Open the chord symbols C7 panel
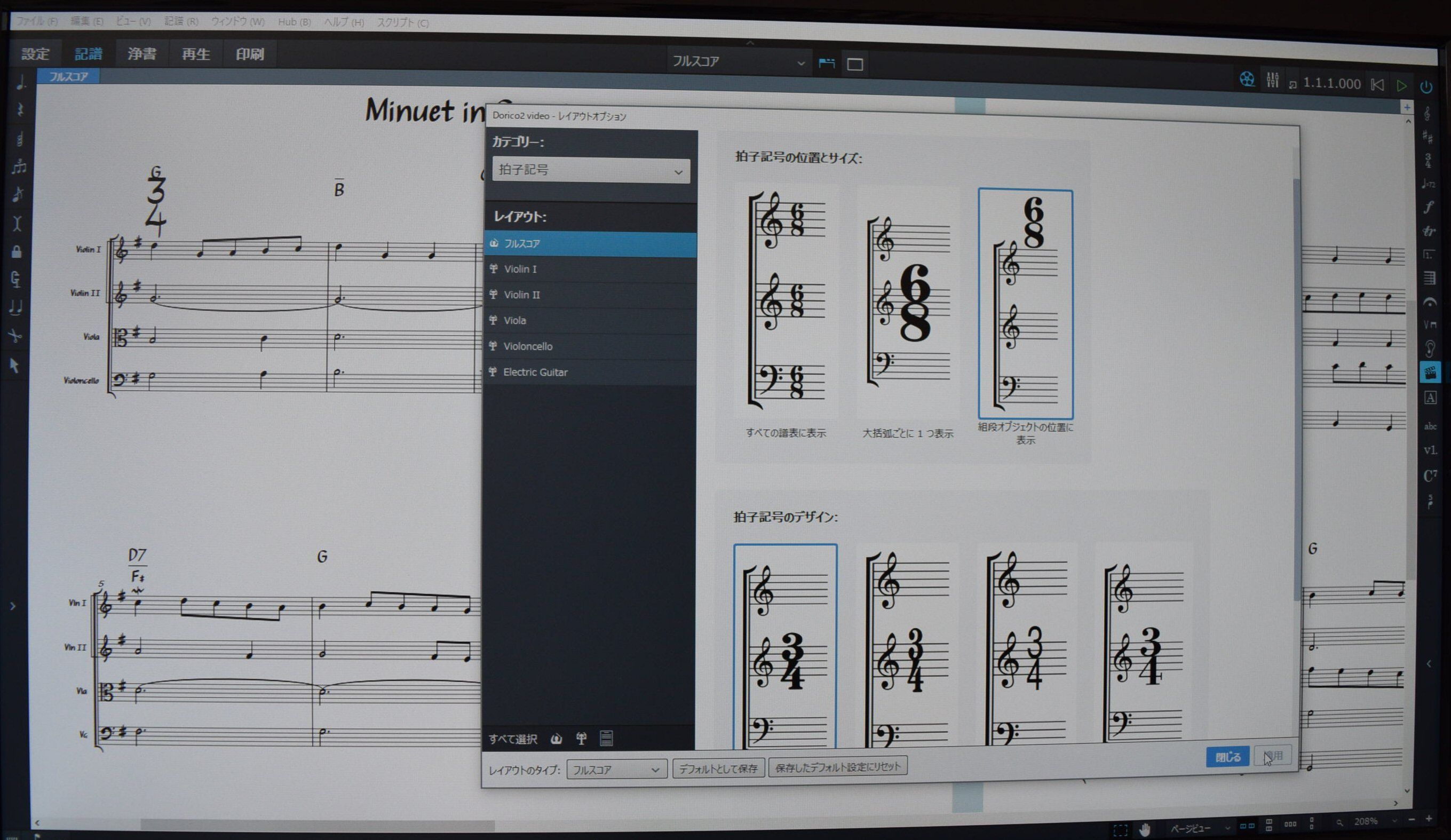 click(1430, 476)
